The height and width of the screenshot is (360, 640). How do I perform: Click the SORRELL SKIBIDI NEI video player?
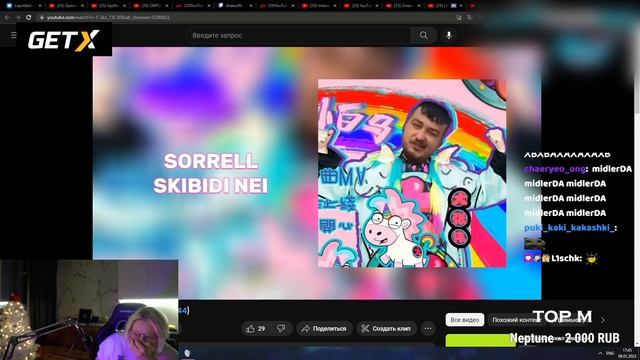point(317,173)
